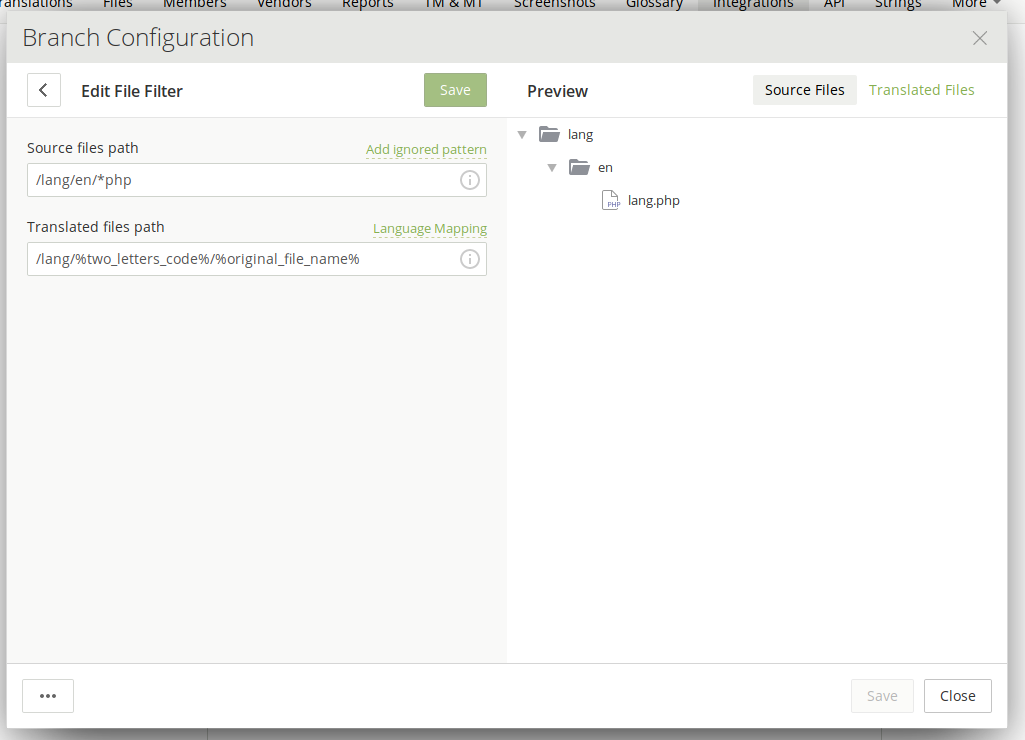Open the More dropdown in top navigation
This screenshot has width=1025, height=740.
(975, 4)
